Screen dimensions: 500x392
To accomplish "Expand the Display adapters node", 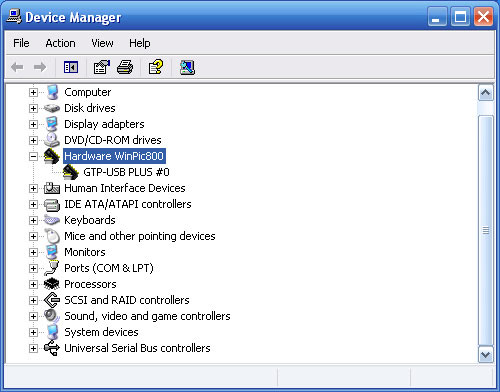I will point(33,124).
